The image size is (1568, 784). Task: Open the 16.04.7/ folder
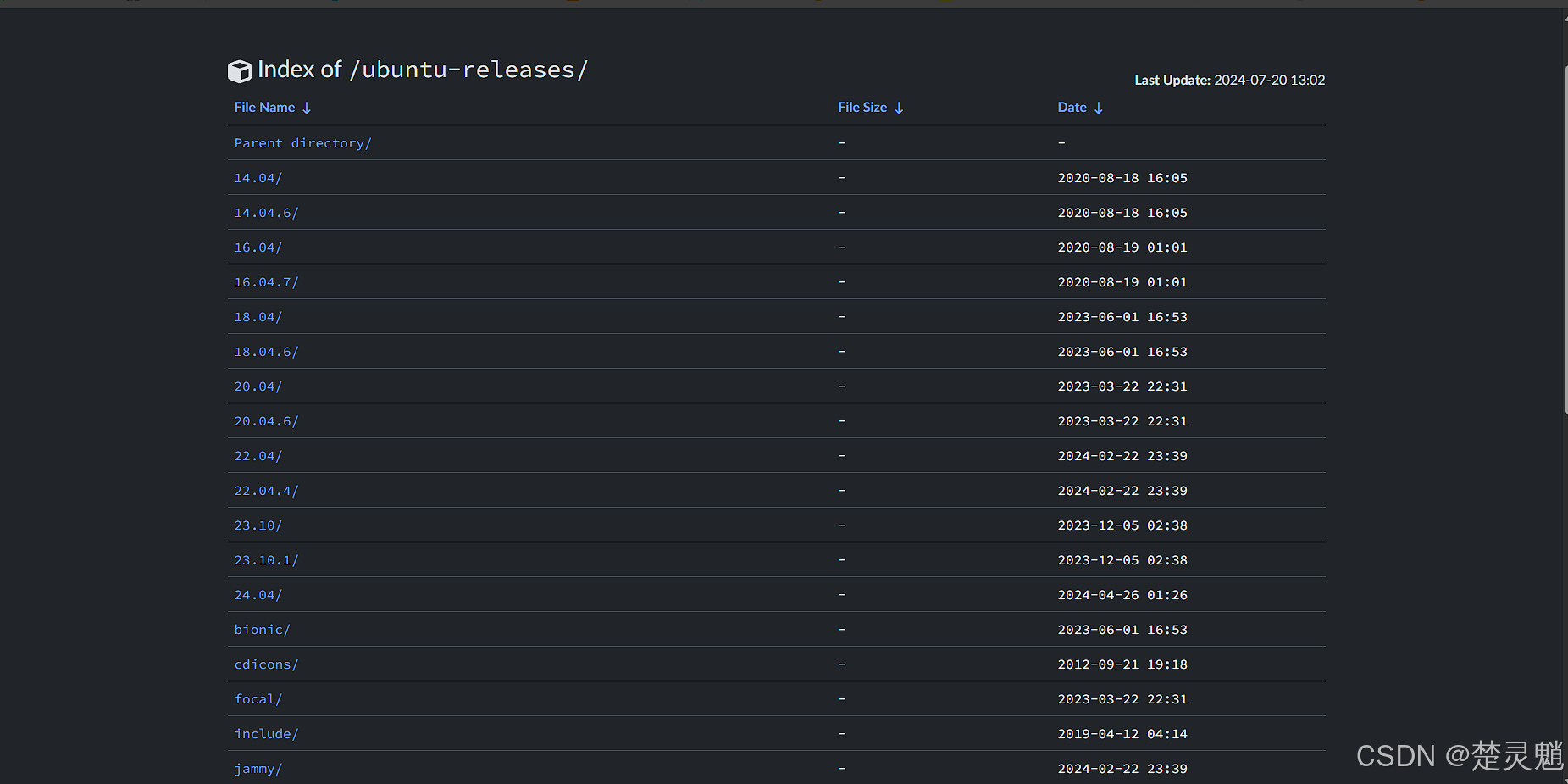266,282
